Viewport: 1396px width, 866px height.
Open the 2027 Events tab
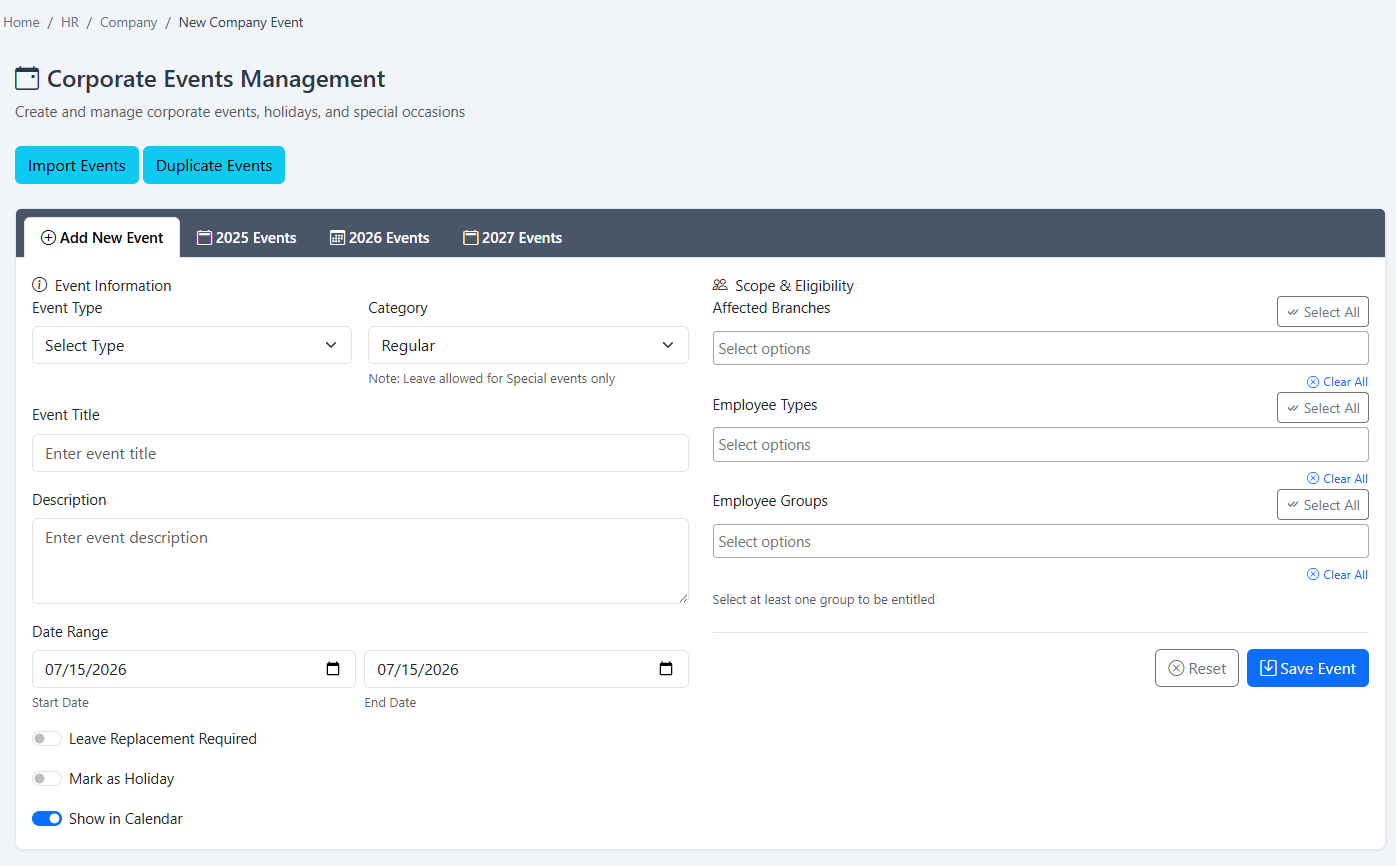pos(512,238)
